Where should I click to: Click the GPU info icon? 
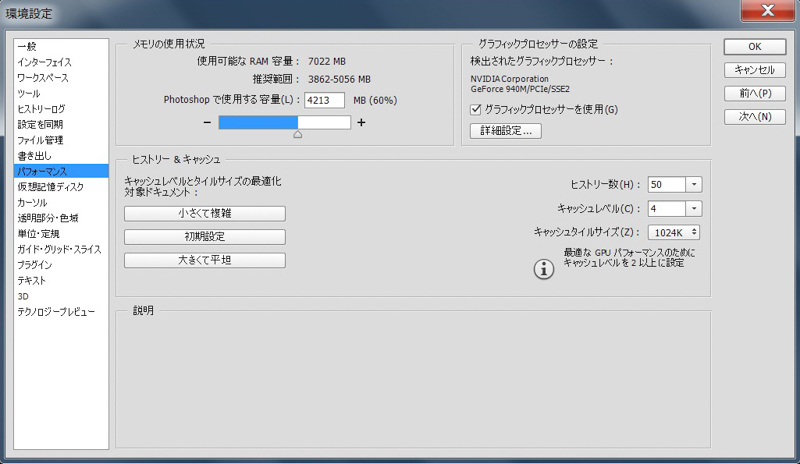coord(544,269)
